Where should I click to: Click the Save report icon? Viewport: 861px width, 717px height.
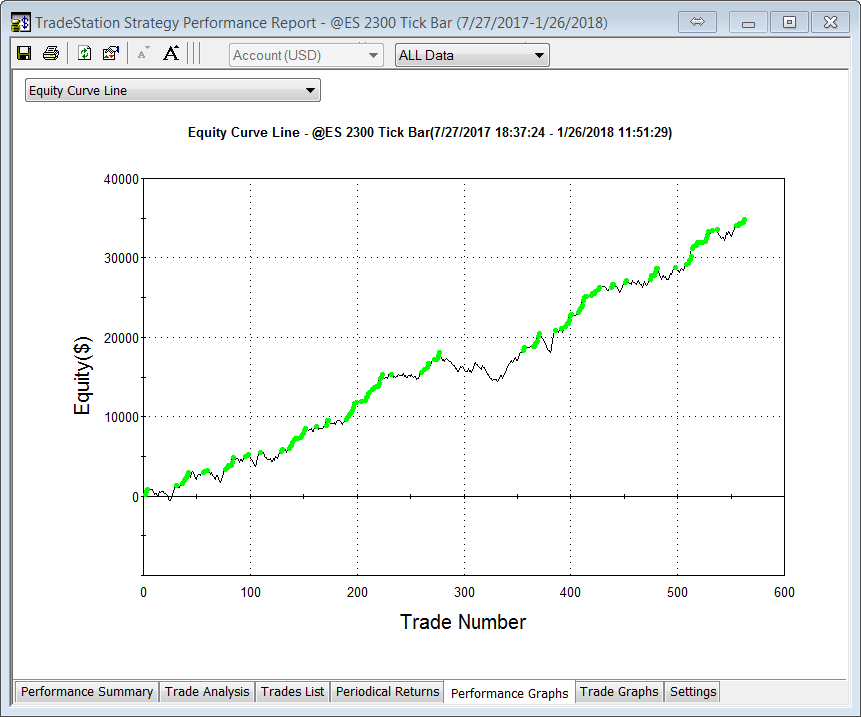pos(24,54)
